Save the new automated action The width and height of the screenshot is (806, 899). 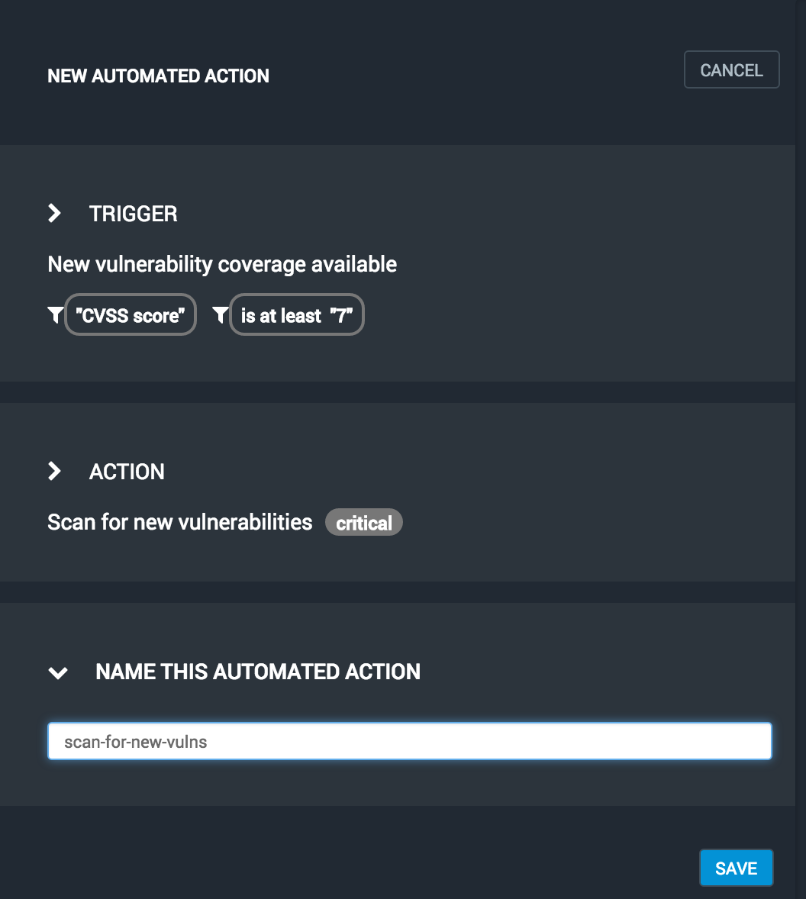736,868
